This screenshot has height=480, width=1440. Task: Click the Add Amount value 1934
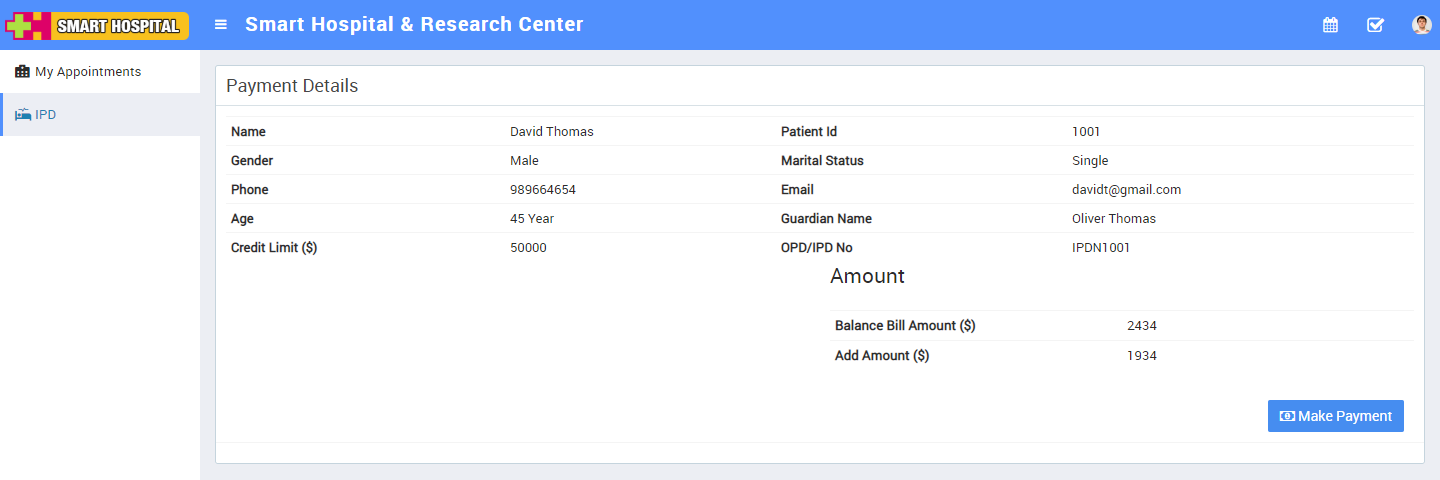tap(1142, 356)
